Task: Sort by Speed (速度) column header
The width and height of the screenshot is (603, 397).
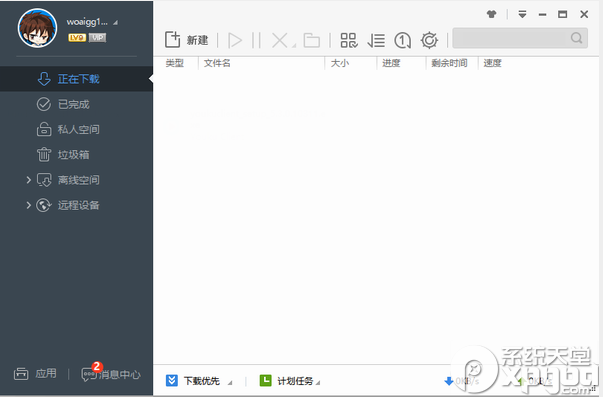Action: [493, 63]
